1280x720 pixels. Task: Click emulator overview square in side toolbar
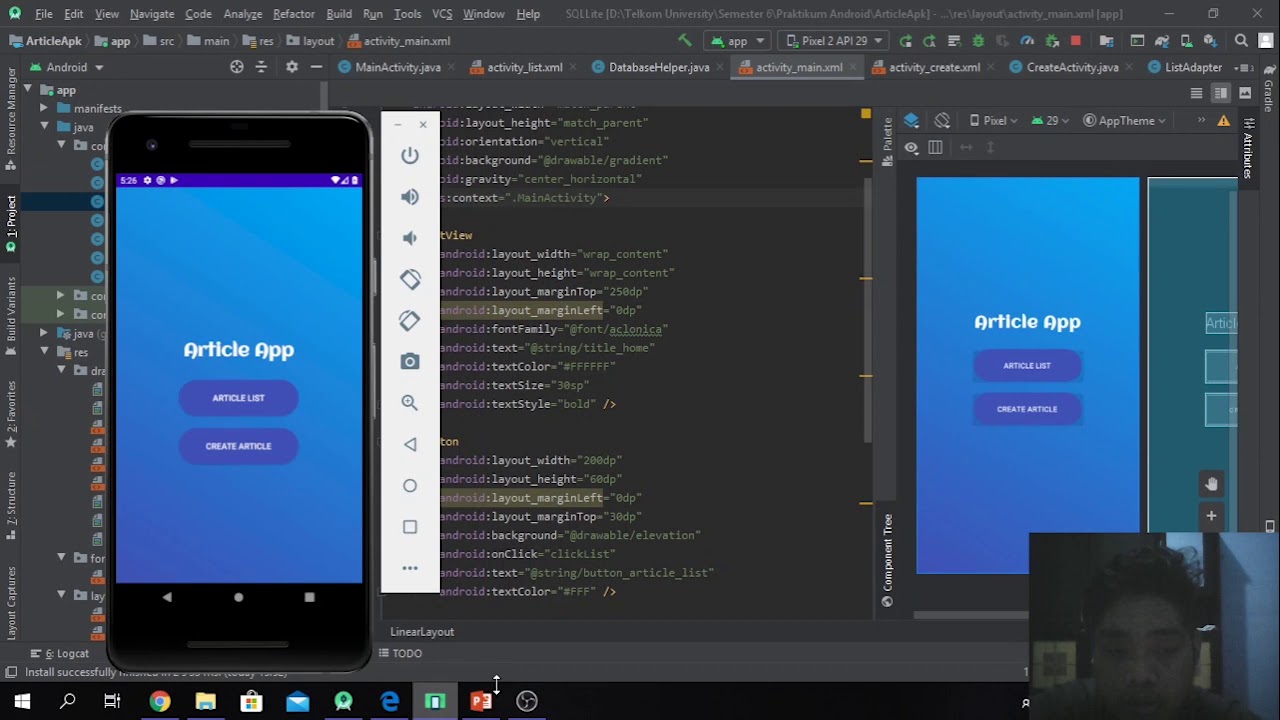[x=410, y=527]
